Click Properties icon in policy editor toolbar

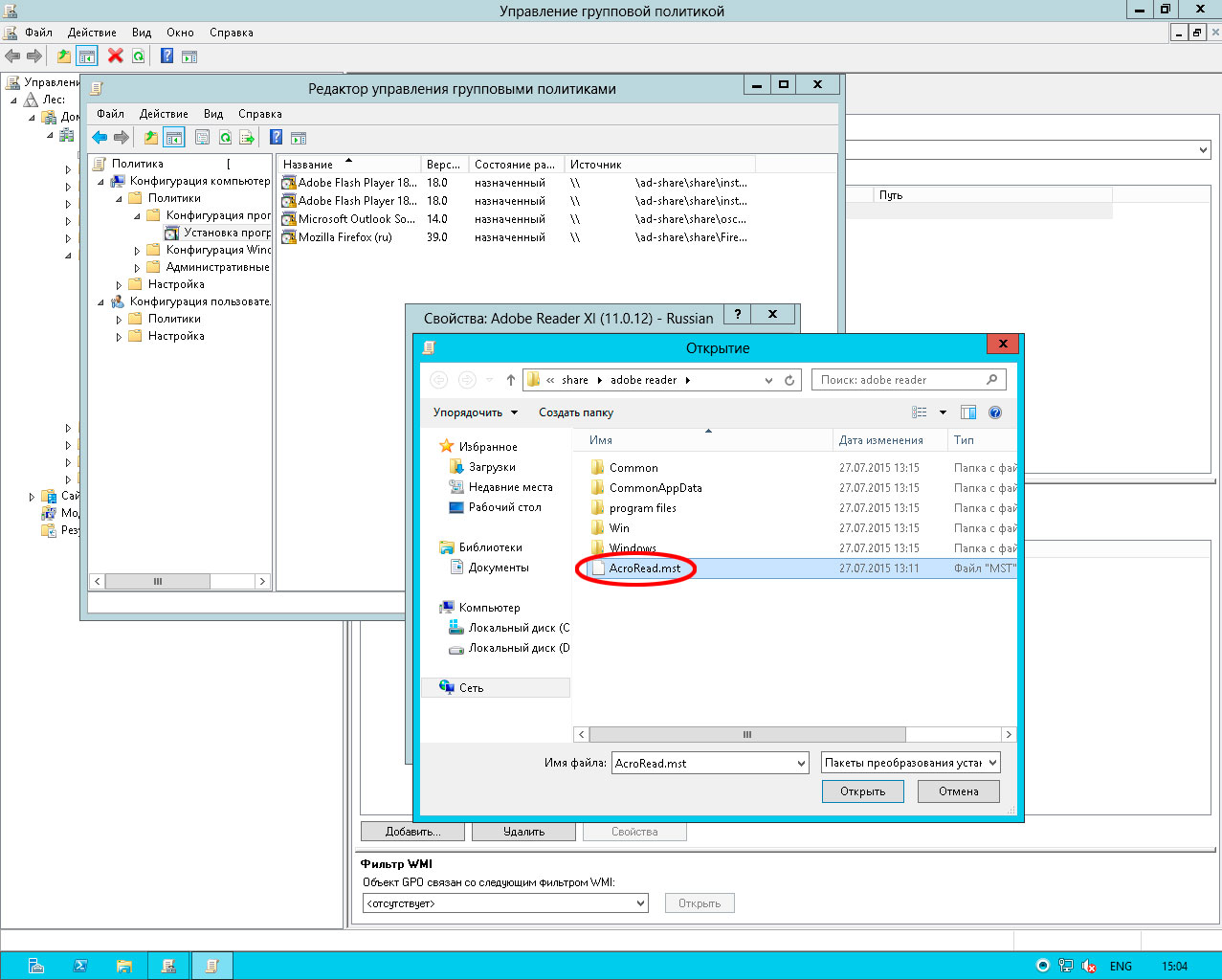click(x=202, y=138)
